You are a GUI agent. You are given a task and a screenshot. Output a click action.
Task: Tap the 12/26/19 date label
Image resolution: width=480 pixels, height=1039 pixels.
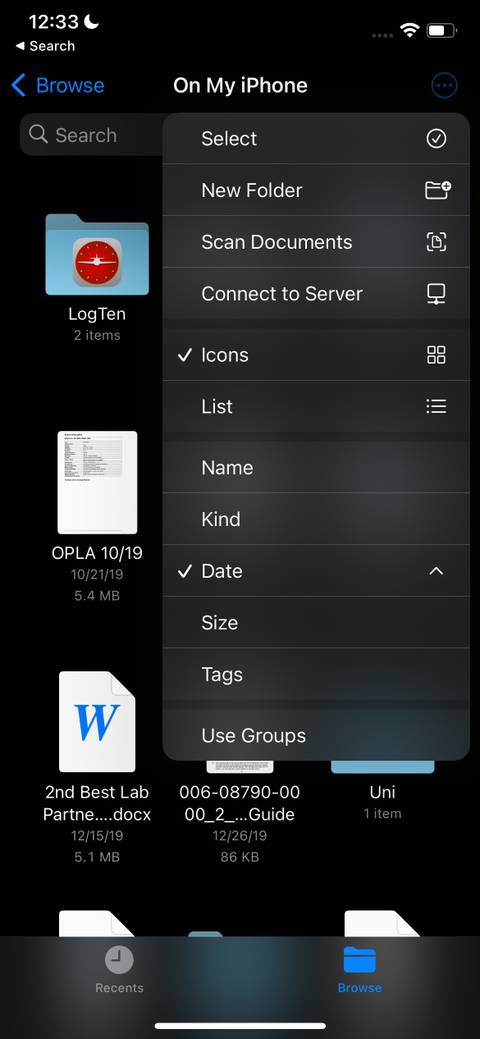coord(239,836)
